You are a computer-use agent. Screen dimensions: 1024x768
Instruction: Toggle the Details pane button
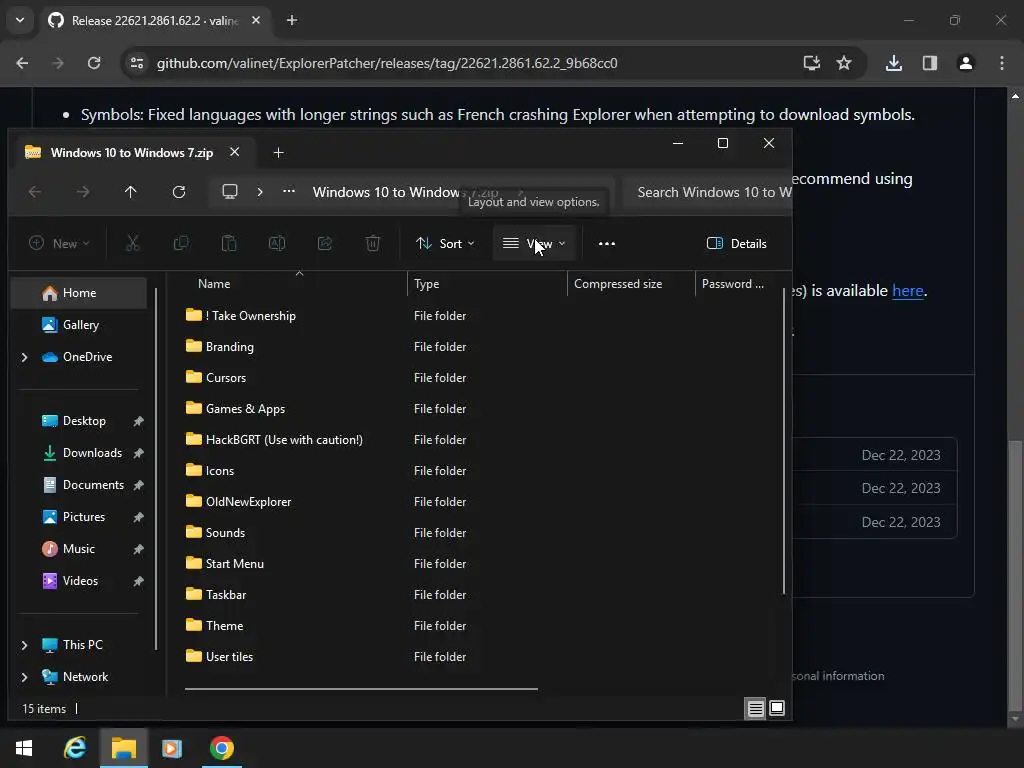(x=737, y=244)
